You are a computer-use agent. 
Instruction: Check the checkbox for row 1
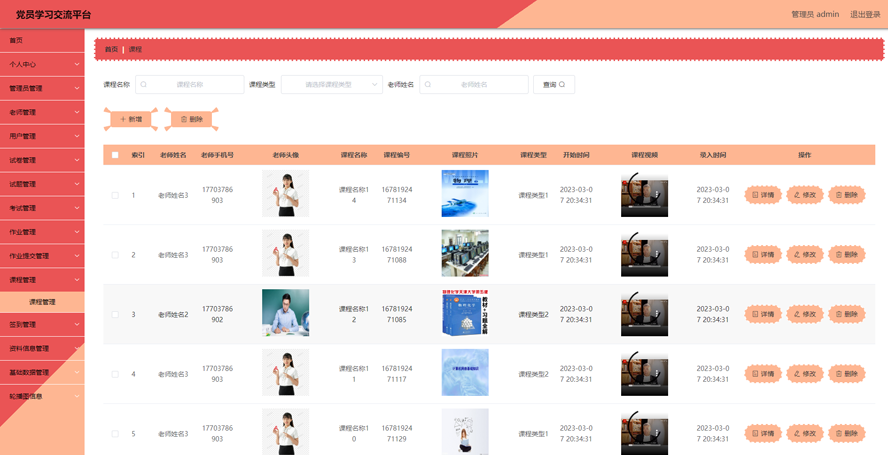pyautogui.click(x=115, y=195)
